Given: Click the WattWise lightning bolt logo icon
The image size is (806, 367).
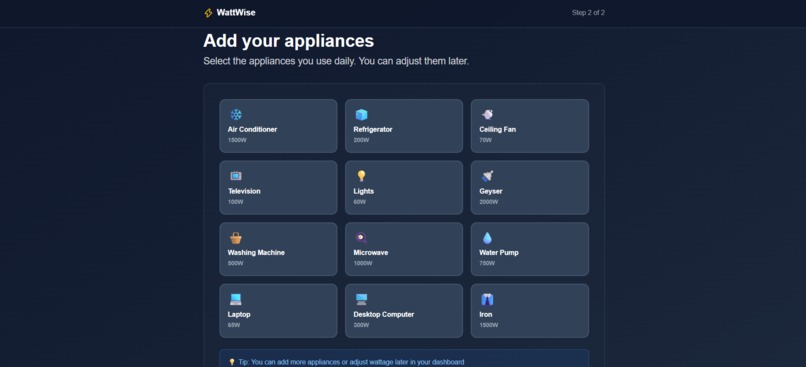Looking at the screenshot, I should 208,13.
